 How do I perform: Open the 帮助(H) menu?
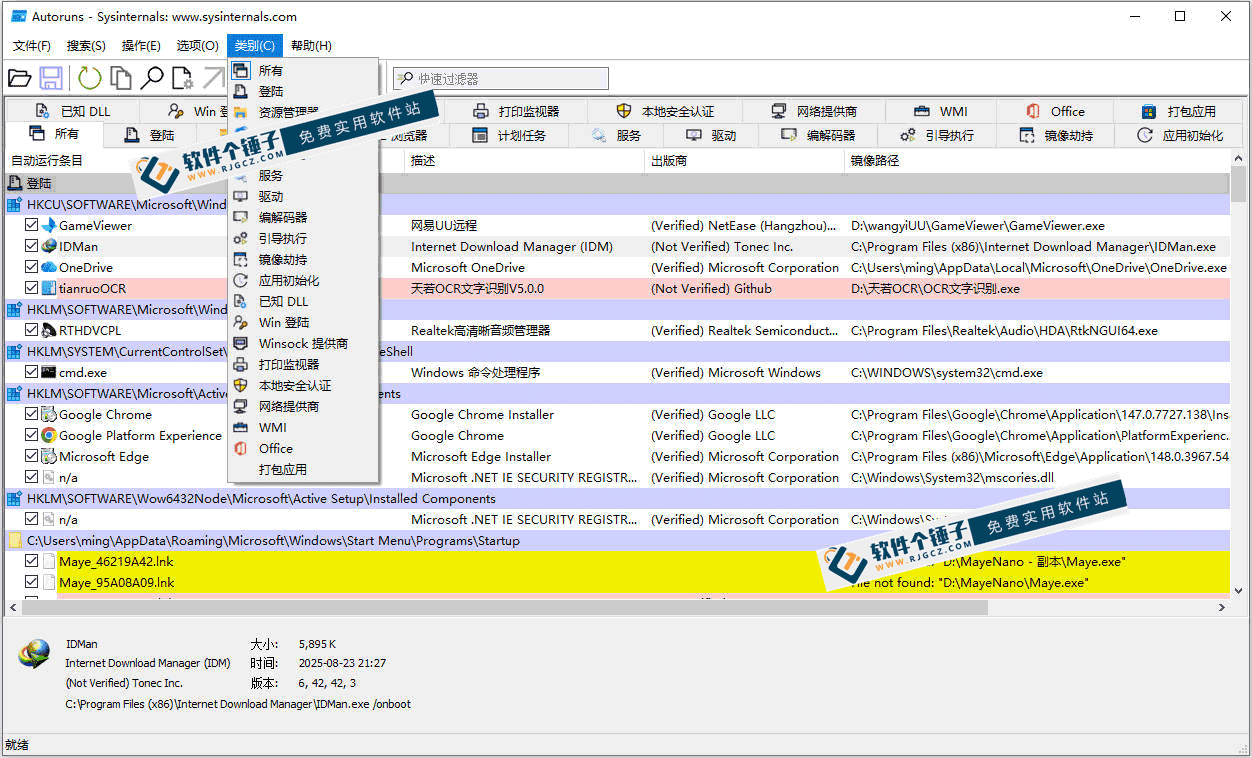click(x=311, y=46)
